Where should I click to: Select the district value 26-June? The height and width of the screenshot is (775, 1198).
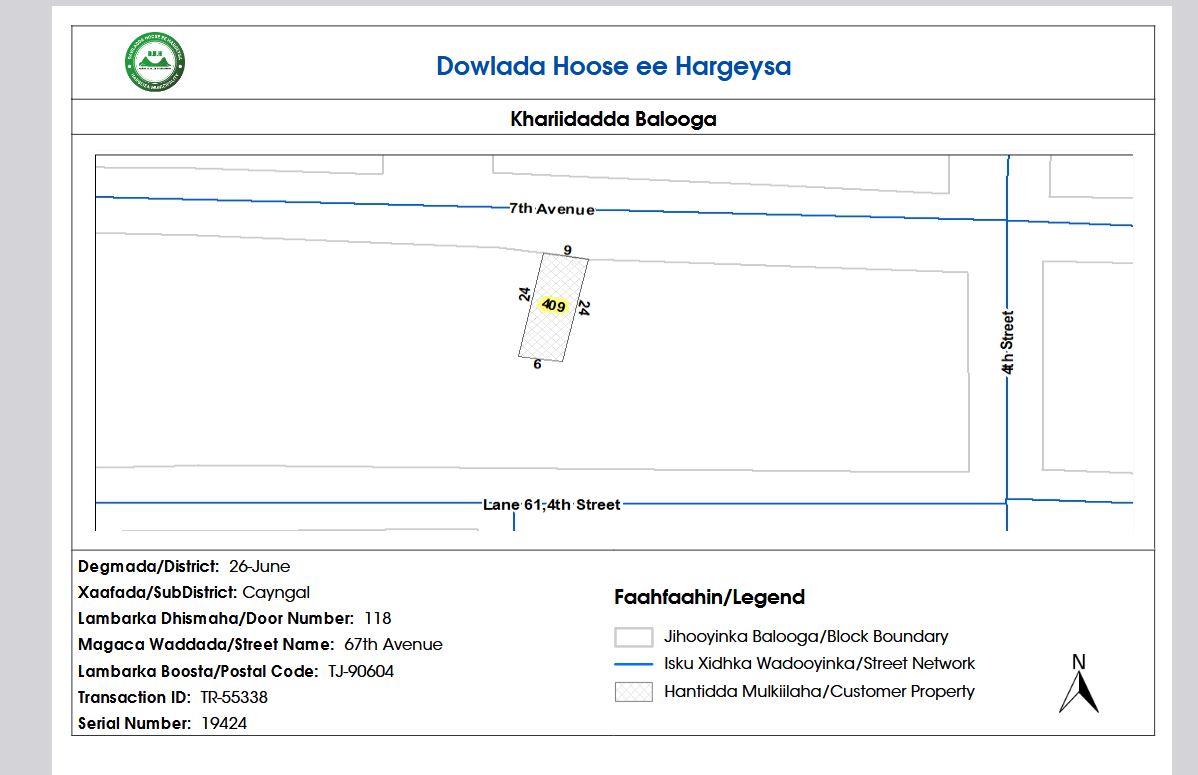[x=259, y=566]
